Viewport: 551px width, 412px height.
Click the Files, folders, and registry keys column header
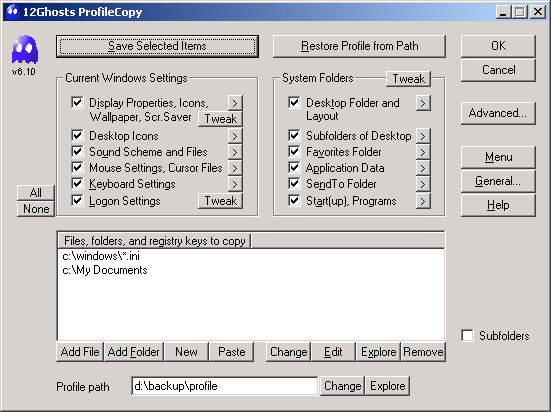[154, 241]
